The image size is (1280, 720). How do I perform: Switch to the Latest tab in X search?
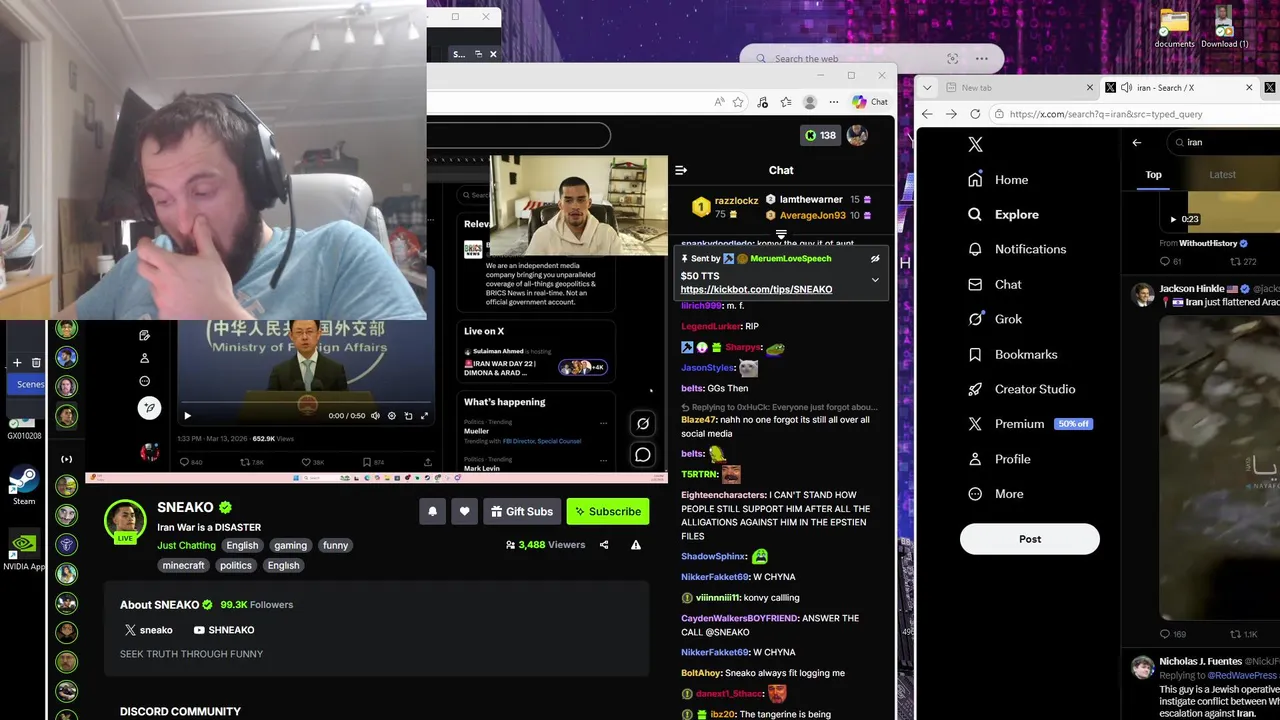[1222, 174]
